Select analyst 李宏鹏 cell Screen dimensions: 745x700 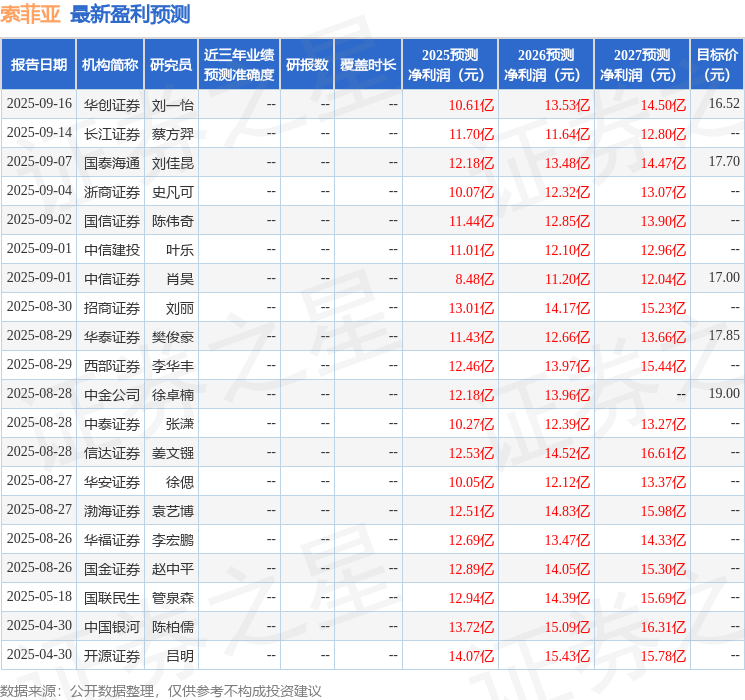pos(172,540)
